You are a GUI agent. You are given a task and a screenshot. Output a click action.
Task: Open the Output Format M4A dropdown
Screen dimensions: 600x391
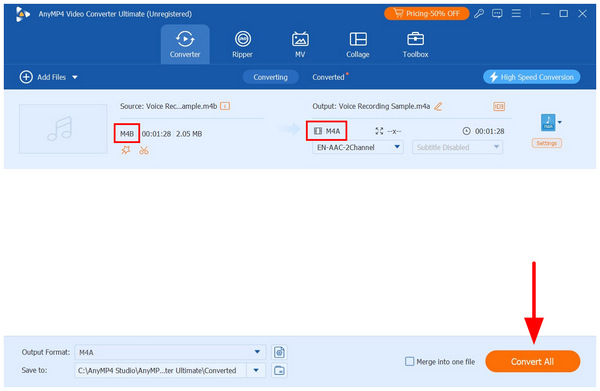point(170,352)
